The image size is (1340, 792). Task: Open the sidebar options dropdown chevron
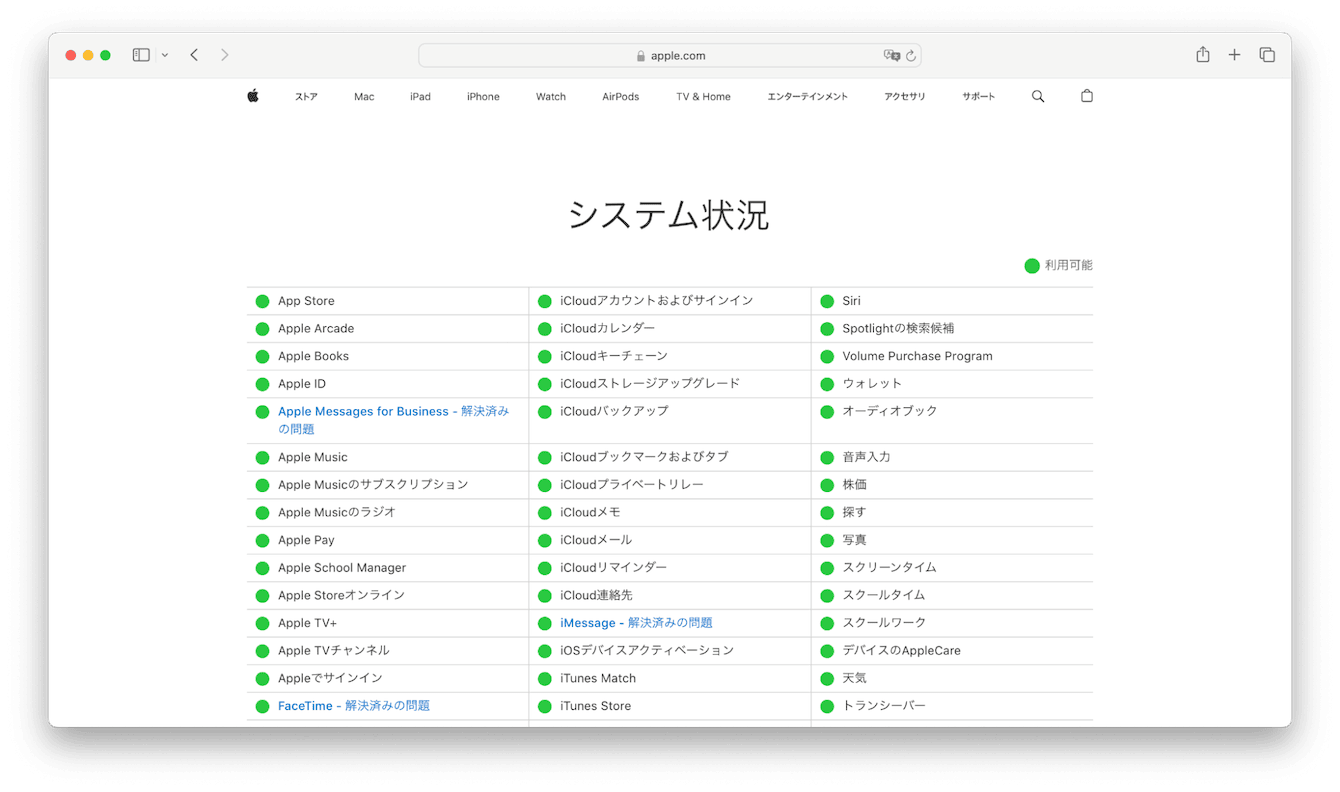[164, 55]
